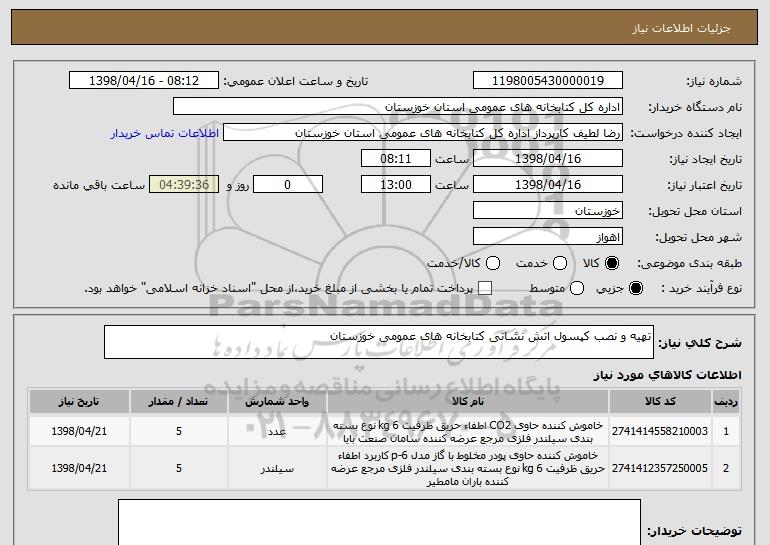This screenshot has height=545, width=770.
Task: Select متوسط purchase process type
Action: click(574, 289)
